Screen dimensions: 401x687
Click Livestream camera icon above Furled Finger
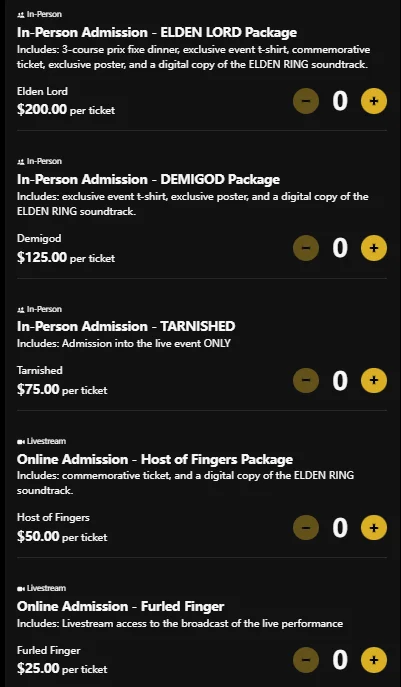(x=21, y=588)
